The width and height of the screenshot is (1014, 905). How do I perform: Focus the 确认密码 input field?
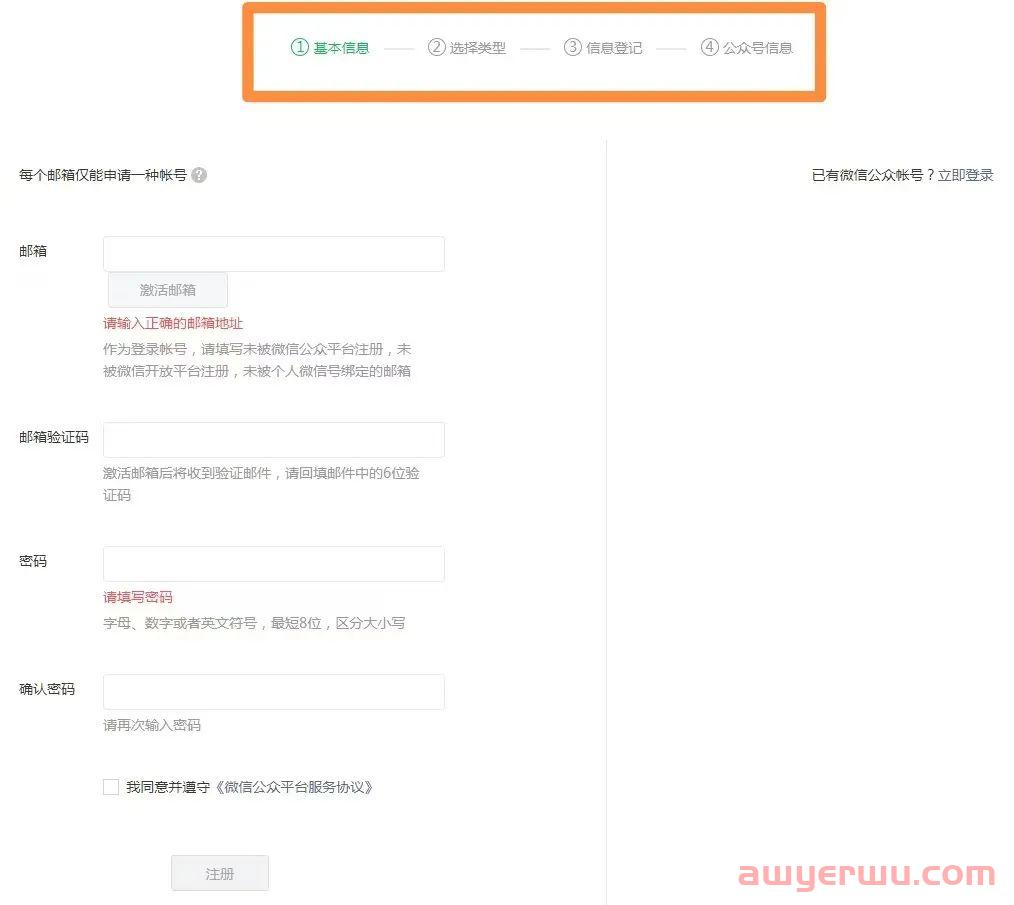pos(274,692)
